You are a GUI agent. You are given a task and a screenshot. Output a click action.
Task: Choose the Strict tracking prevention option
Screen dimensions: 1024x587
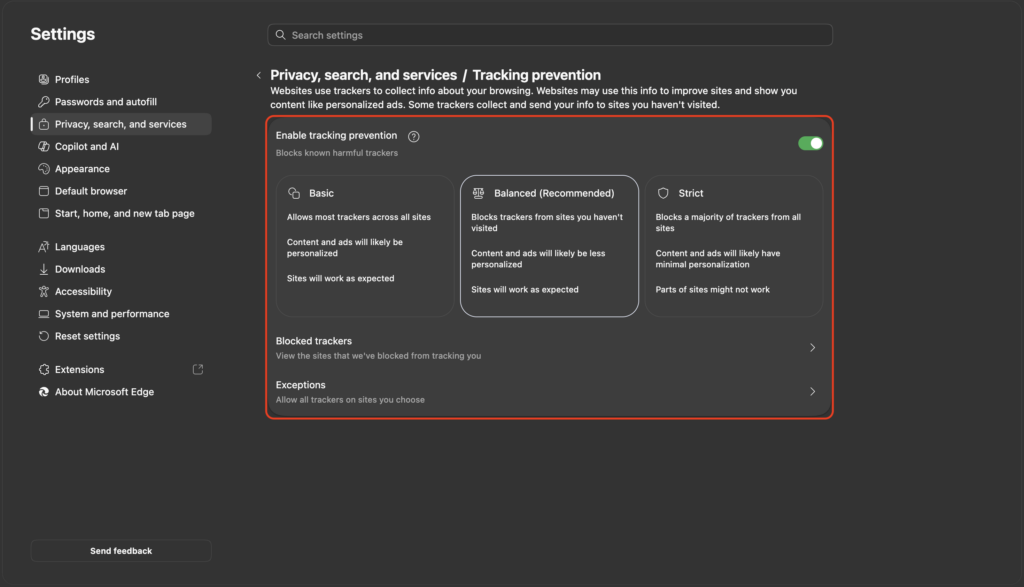pyautogui.click(x=734, y=246)
